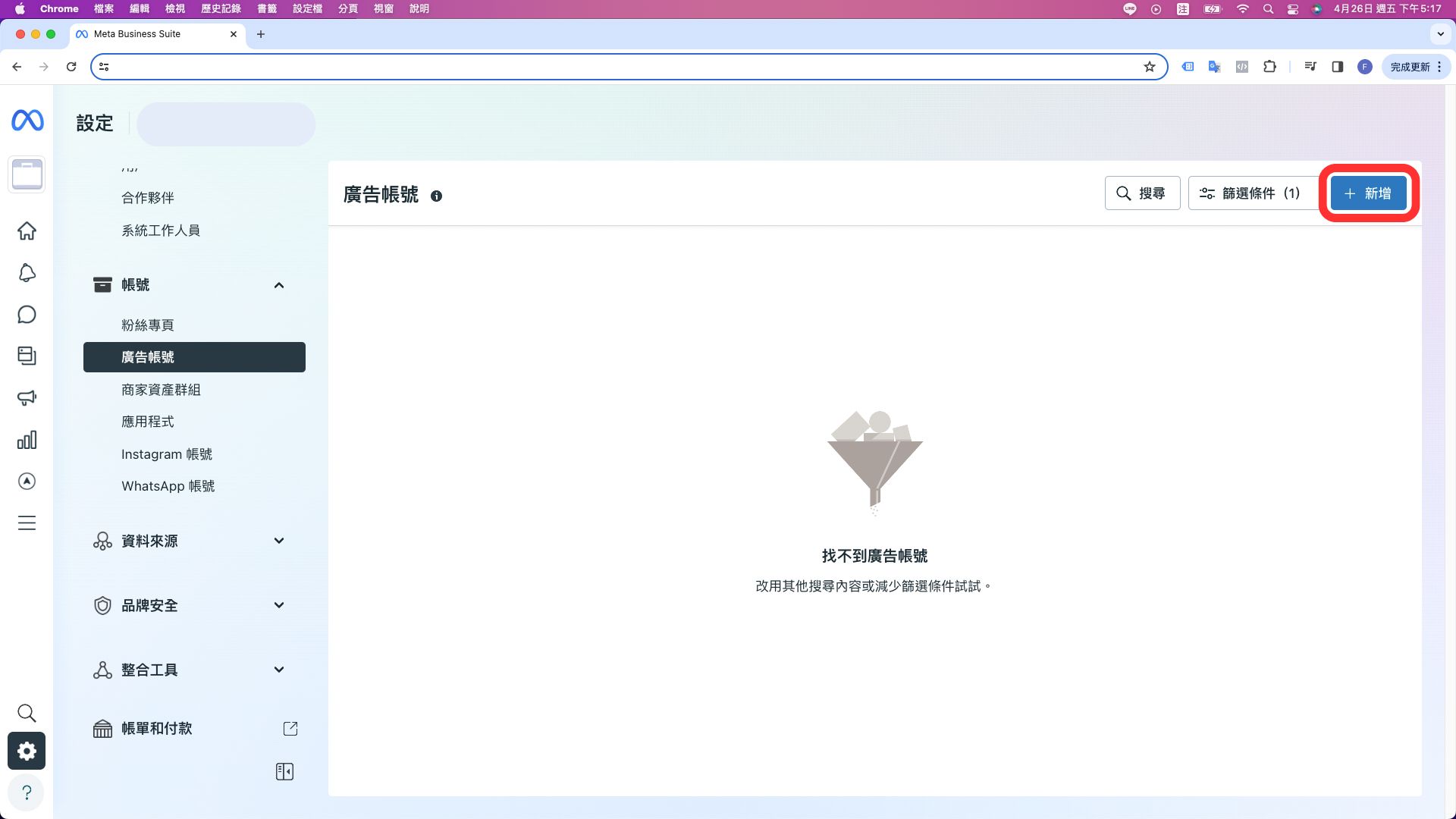
Task: Close the Meta Business Suite tab
Action: point(234,34)
